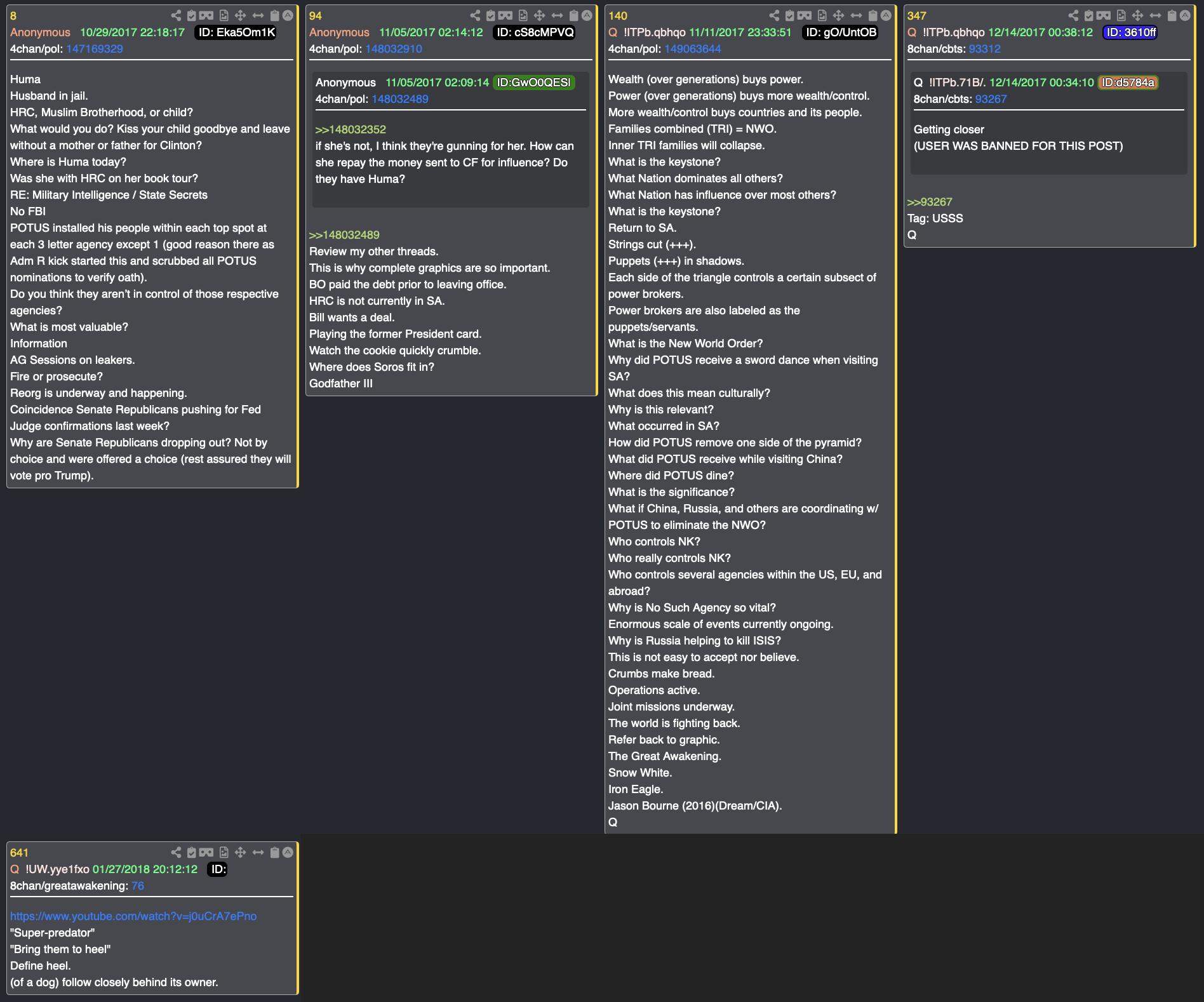Viewport: 1204px width, 1002px height.
Task: Click the plain clipboard icon on post 140
Action: coord(873,15)
